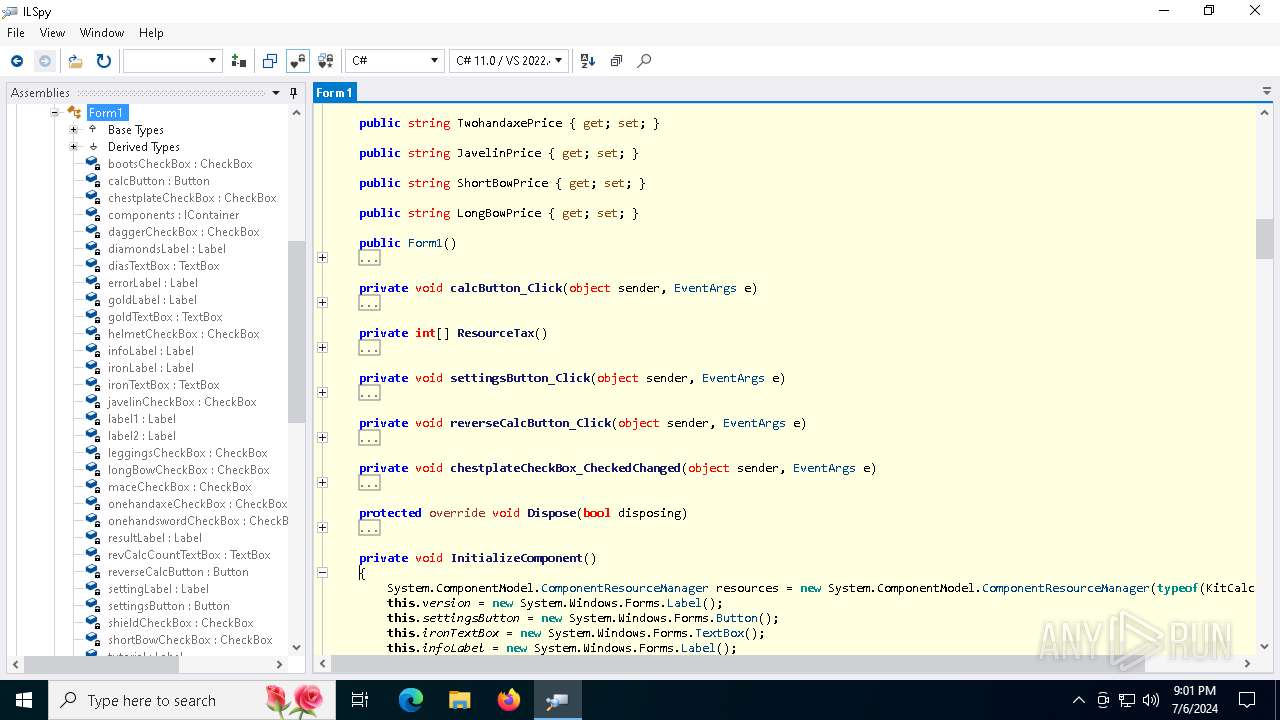The width and height of the screenshot is (1280, 720).
Task: Open the Help menu
Action: pyautogui.click(x=151, y=33)
